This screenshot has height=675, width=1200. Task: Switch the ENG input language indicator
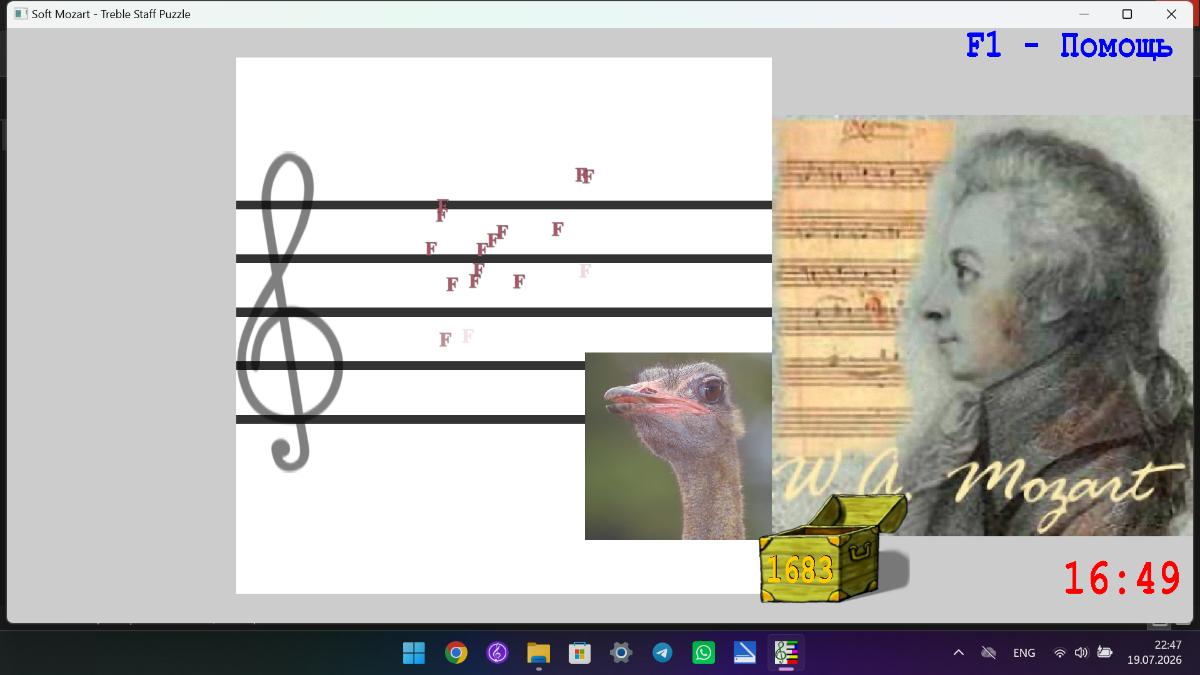(1024, 653)
